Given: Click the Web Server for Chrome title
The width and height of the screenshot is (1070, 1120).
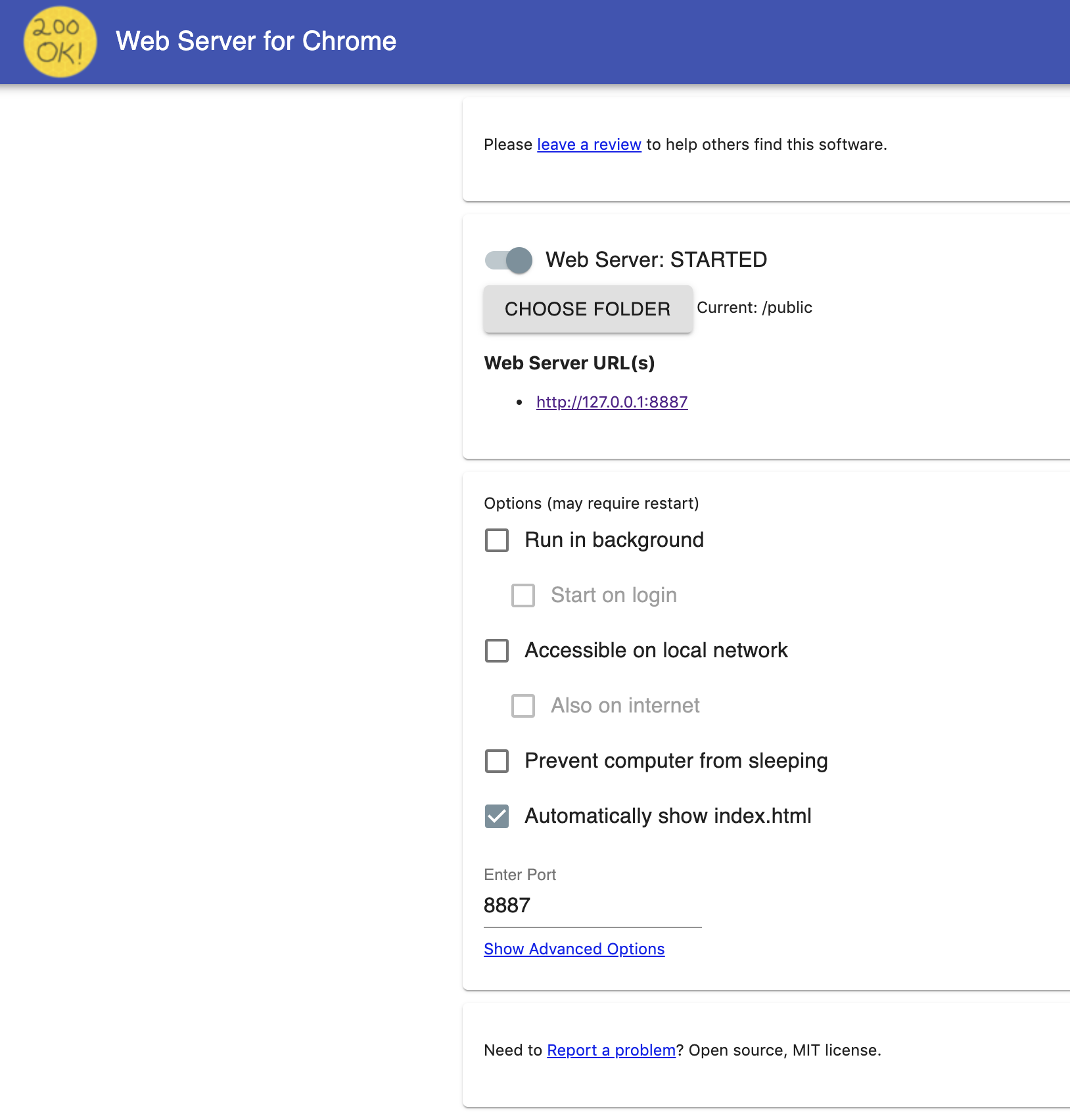Looking at the screenshot, I should (x=256, y=41).
